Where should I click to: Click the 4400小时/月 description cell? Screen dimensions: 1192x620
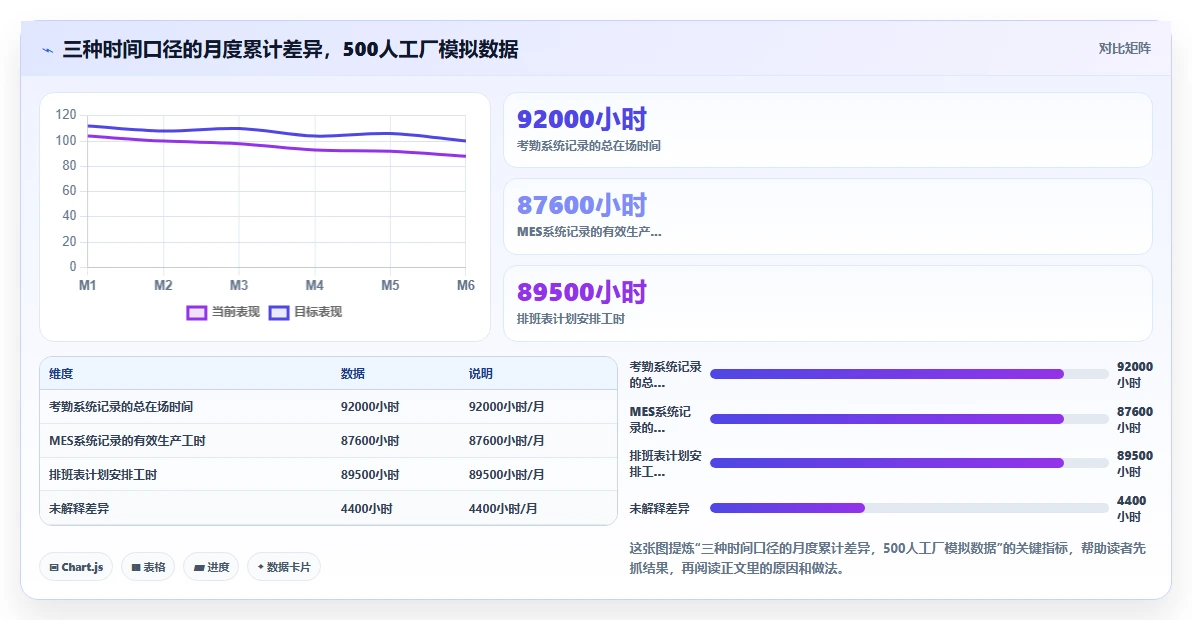(x=502, y=509)
